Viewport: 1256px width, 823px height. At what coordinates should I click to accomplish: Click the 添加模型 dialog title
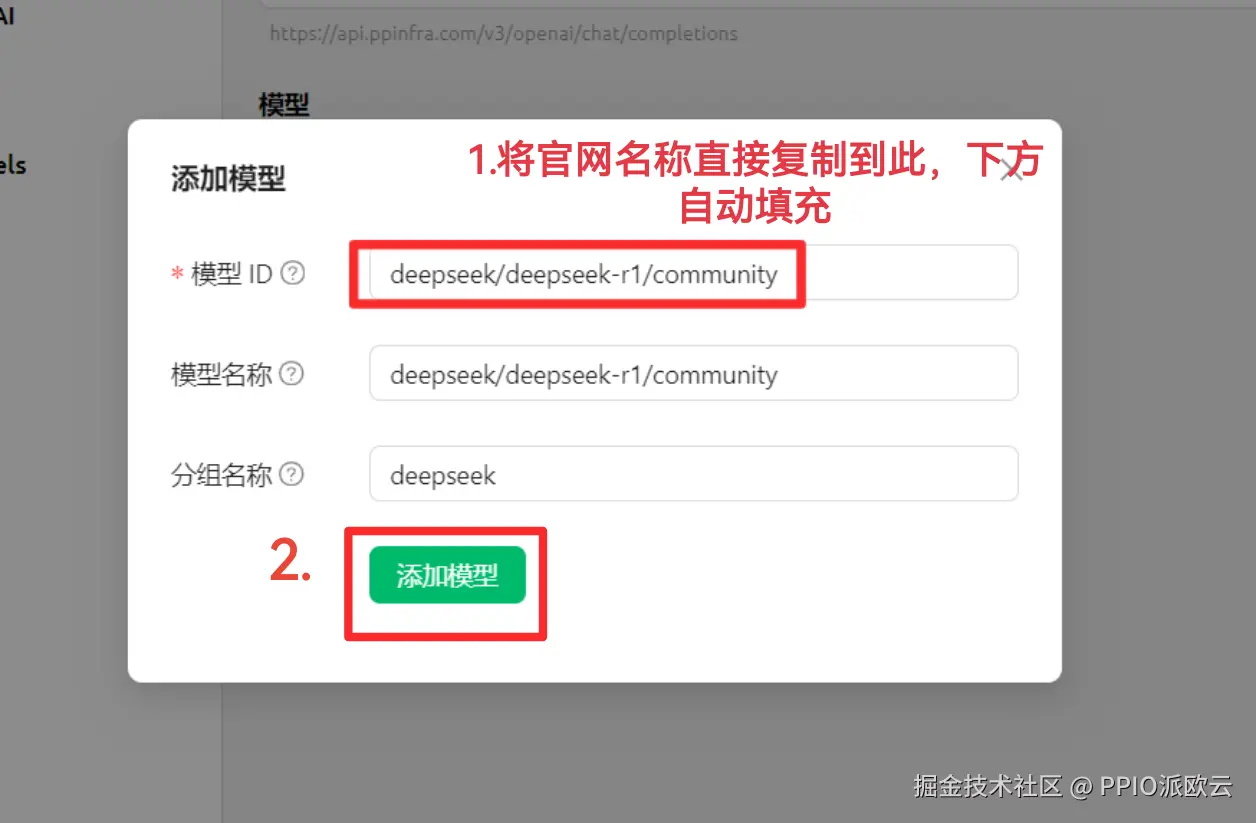[x=228, y=179]
